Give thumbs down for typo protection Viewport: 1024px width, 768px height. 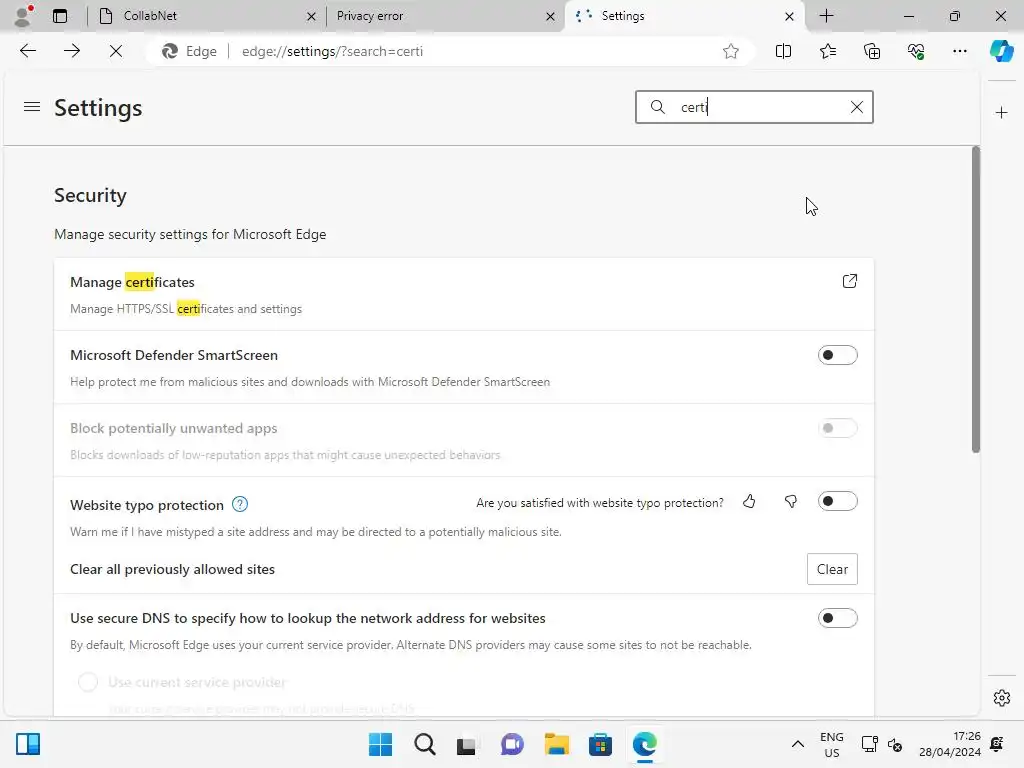pyautogui.click(x=790, y=502)
